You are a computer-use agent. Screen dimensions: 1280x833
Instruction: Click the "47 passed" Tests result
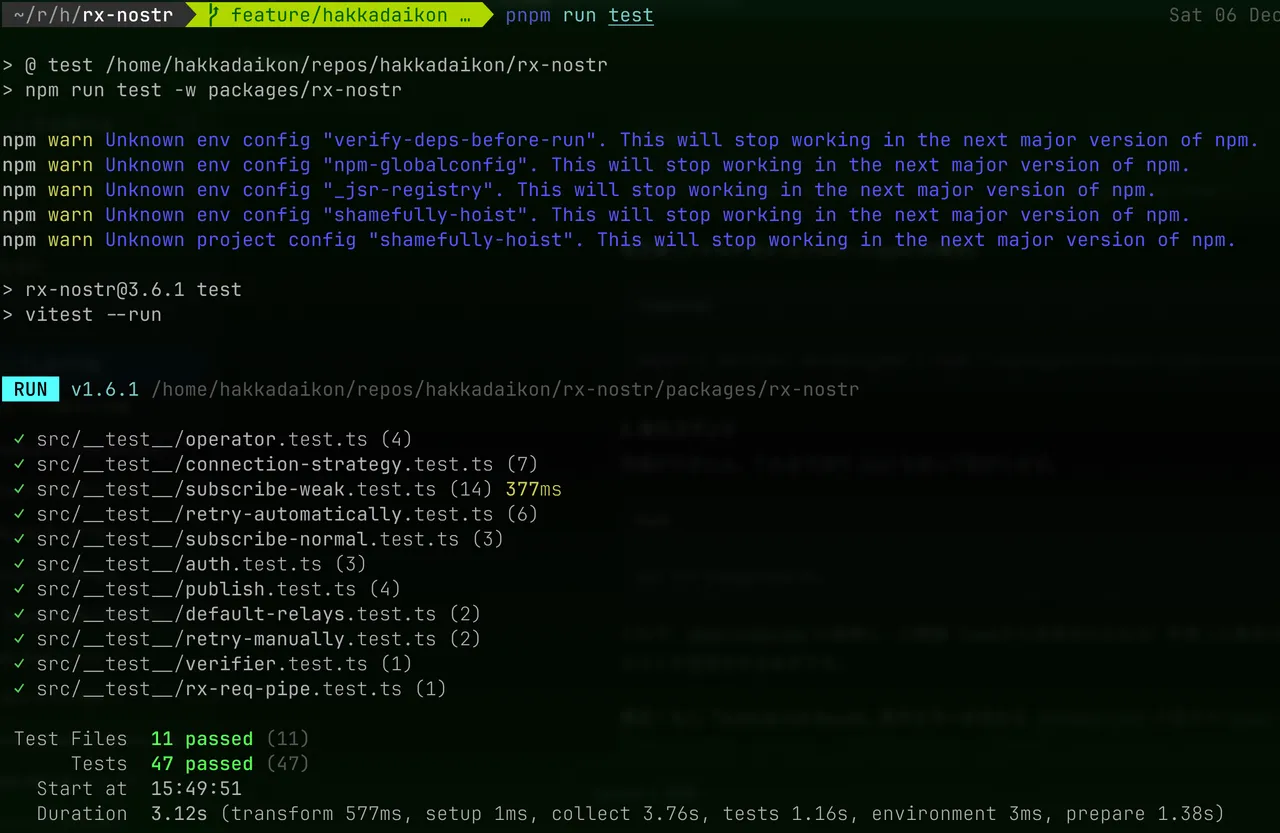(202, 764)
